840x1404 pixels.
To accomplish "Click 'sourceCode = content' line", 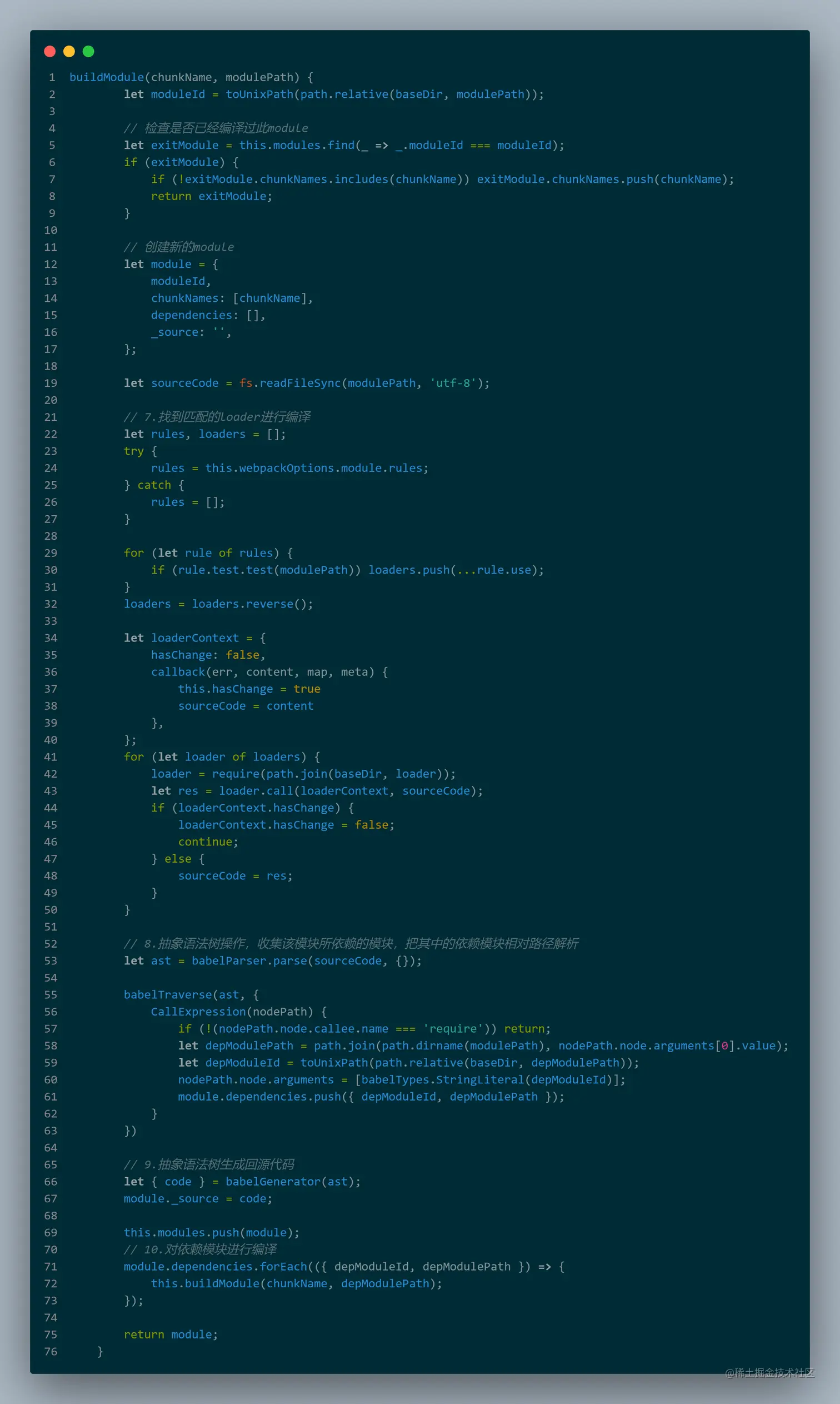I will (246, 705).
